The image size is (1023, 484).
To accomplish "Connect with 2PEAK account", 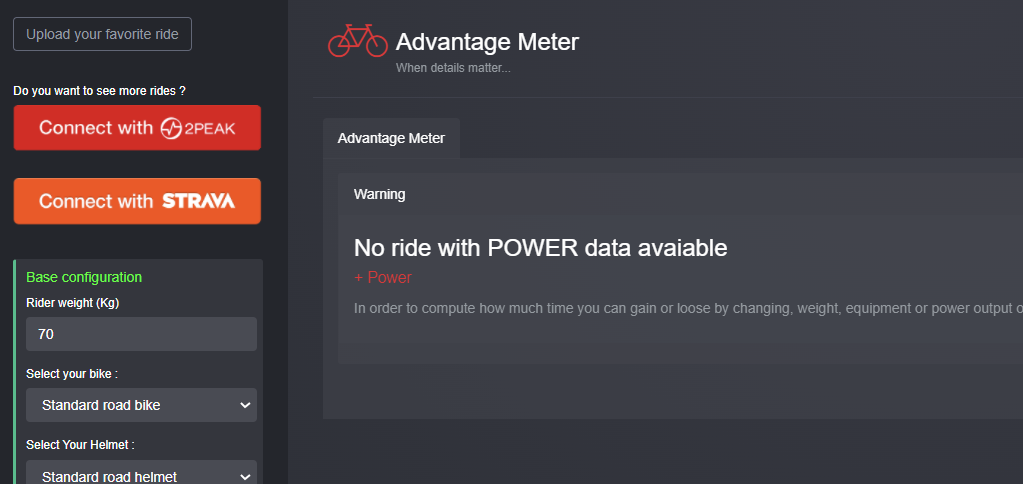I will click(x=137, y=128).
